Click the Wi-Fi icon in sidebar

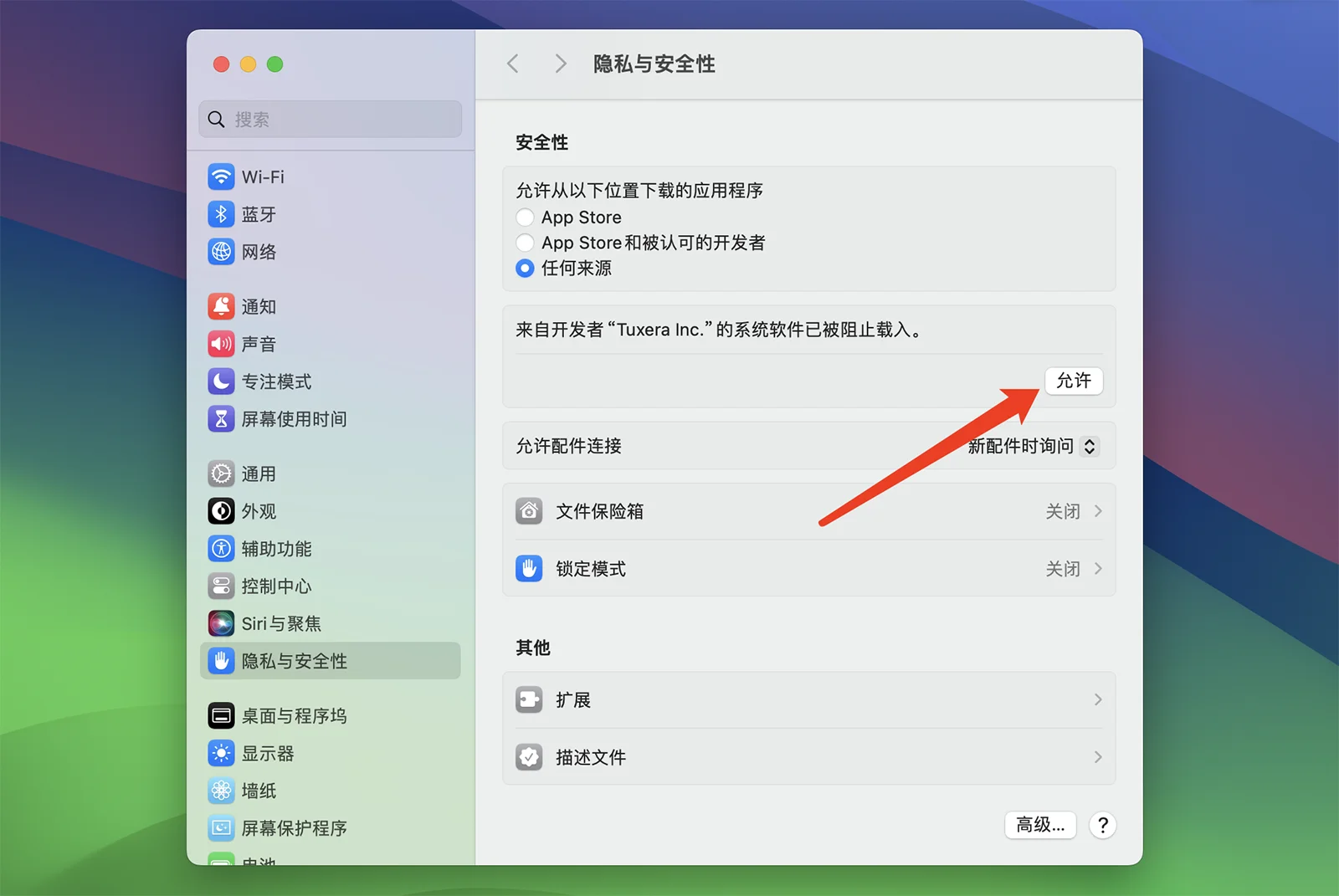221,177
